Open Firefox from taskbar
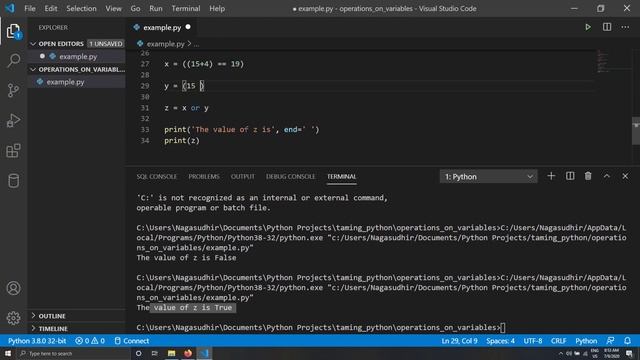The width and height of the screenshot is (640, 360). click(x=188, y=353)
